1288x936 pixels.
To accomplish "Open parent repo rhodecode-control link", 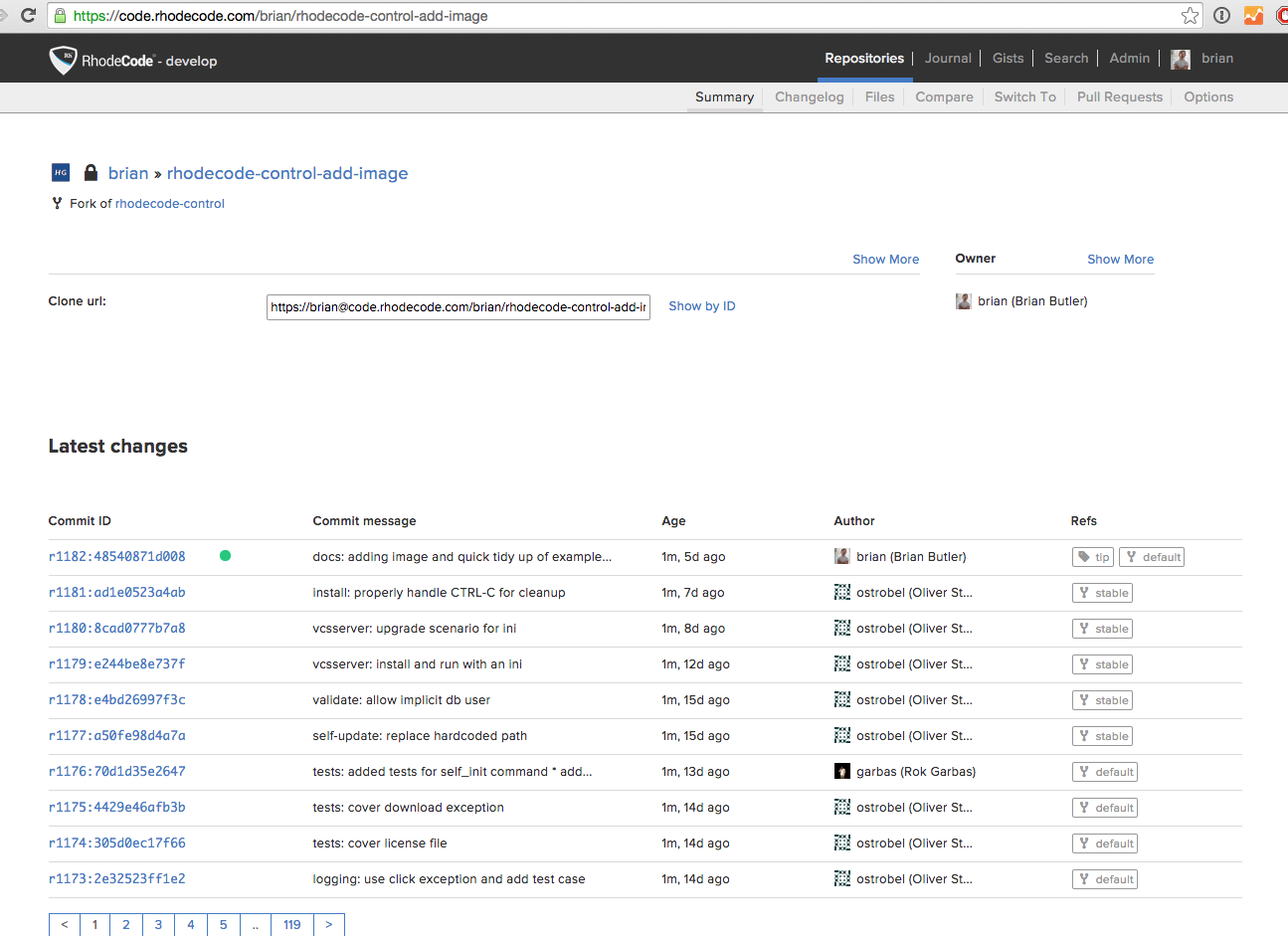I will click(170, 204).
